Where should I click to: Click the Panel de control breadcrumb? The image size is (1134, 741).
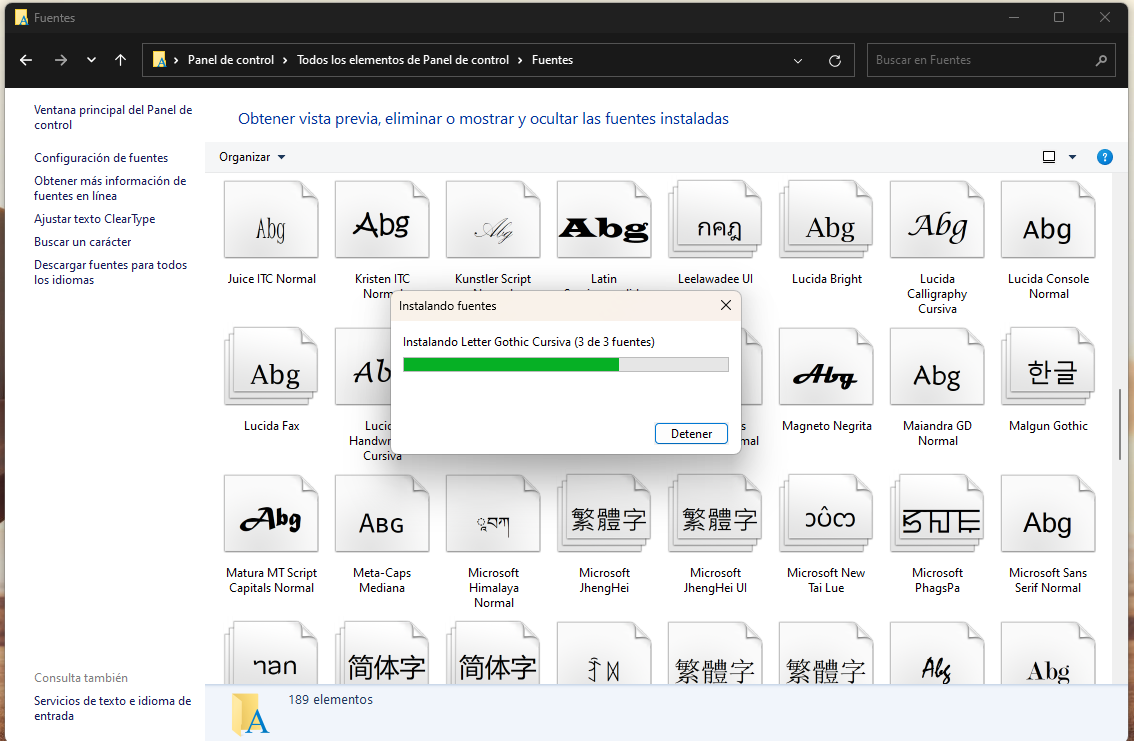(x=231, y=60)
